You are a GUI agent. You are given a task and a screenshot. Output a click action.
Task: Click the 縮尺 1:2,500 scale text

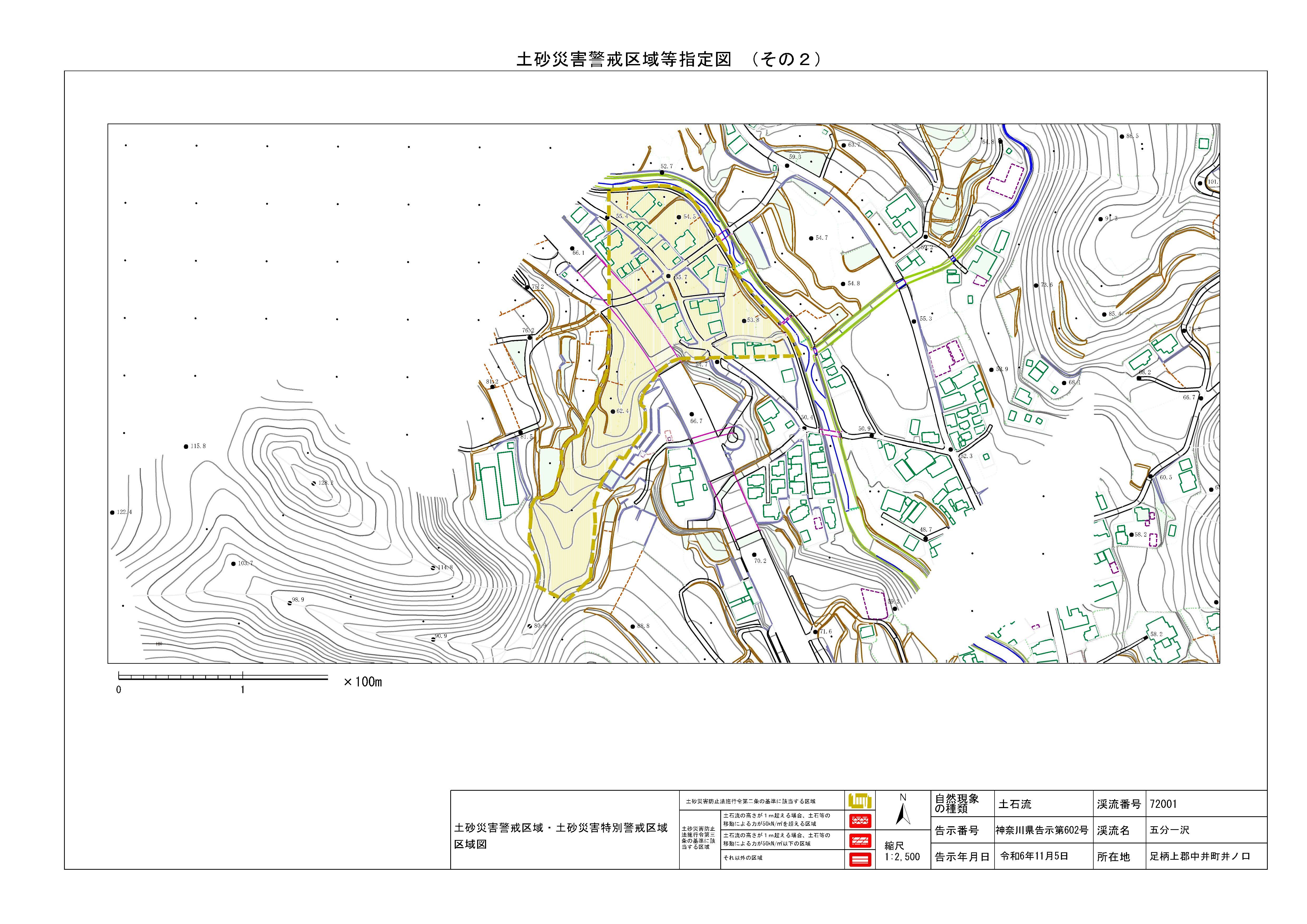[902, 852]
